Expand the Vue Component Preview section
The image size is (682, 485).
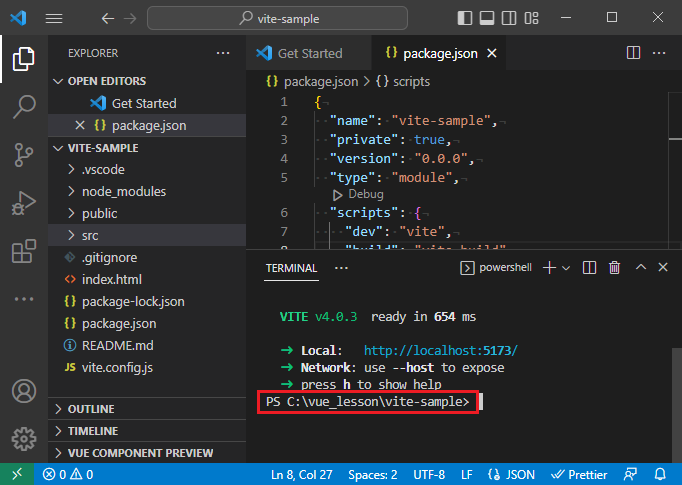coord(147,453)
